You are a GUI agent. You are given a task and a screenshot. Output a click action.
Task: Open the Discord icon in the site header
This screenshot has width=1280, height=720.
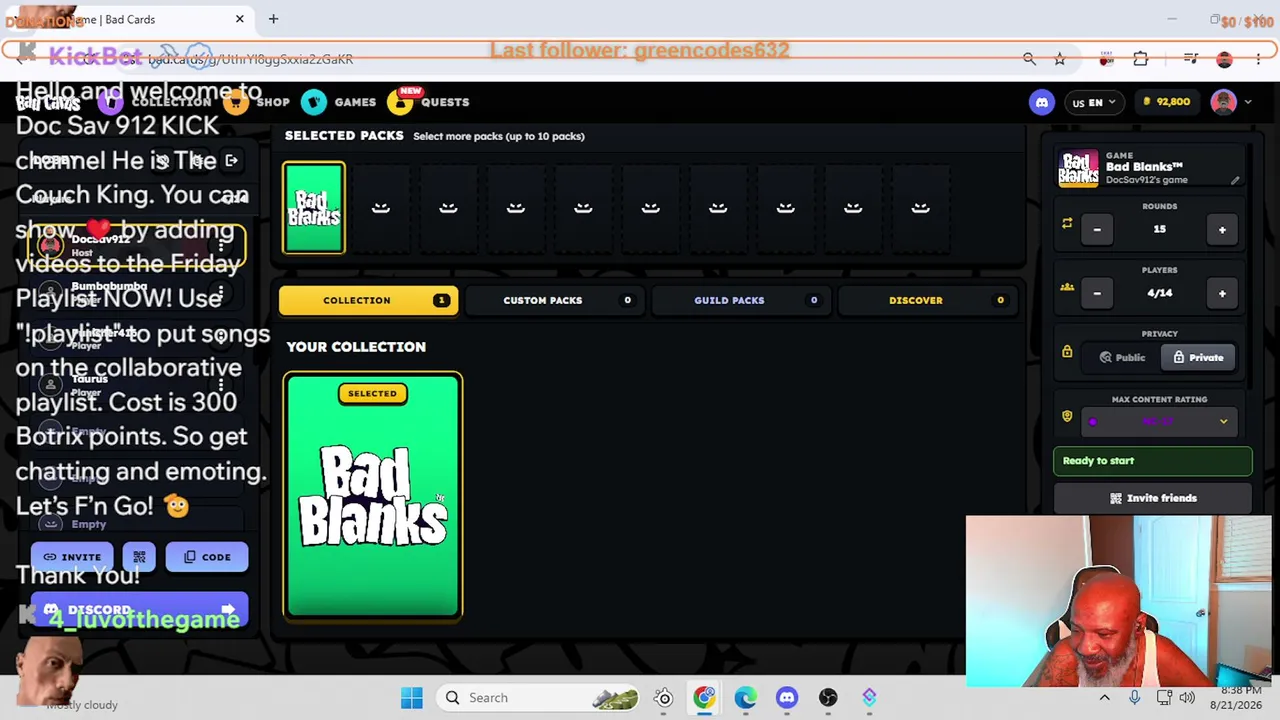(1041, 102)
